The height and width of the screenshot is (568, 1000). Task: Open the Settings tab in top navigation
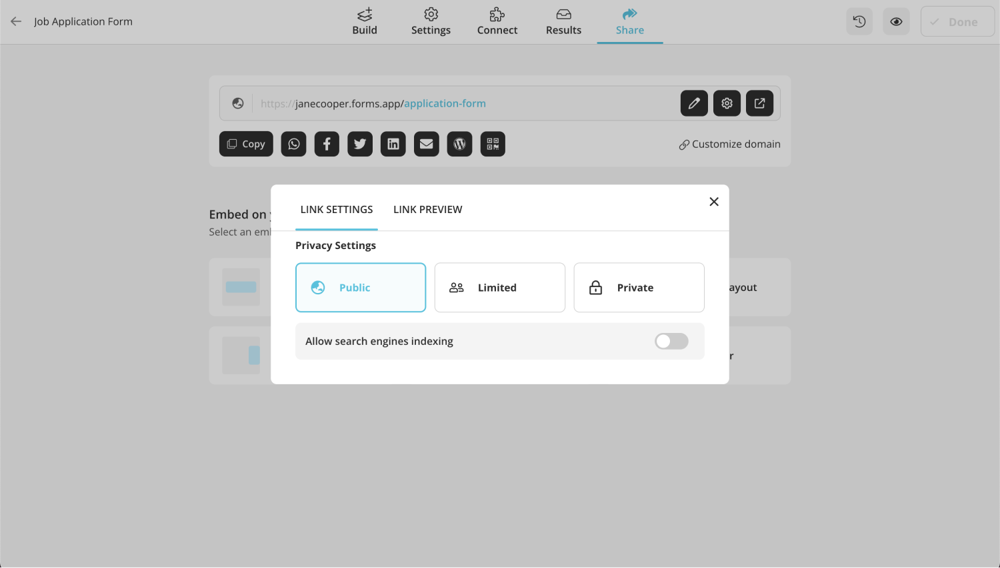(430, 22)
